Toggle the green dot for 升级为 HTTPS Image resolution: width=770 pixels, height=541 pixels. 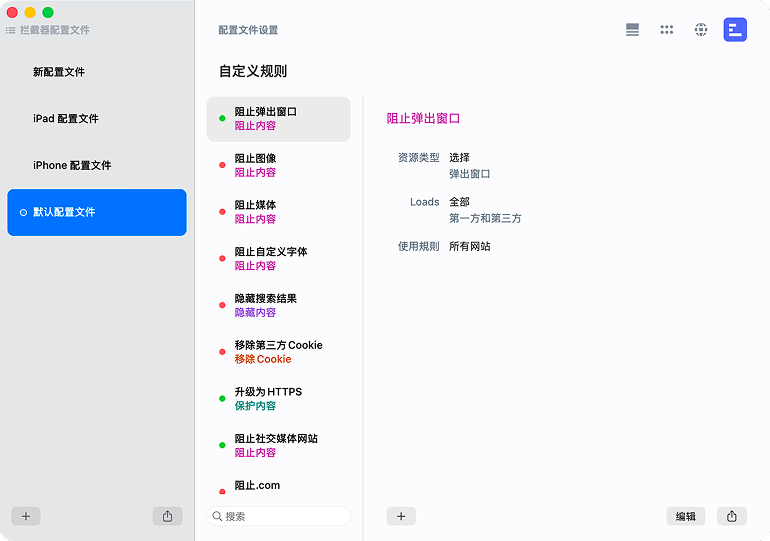coord(222,398)
